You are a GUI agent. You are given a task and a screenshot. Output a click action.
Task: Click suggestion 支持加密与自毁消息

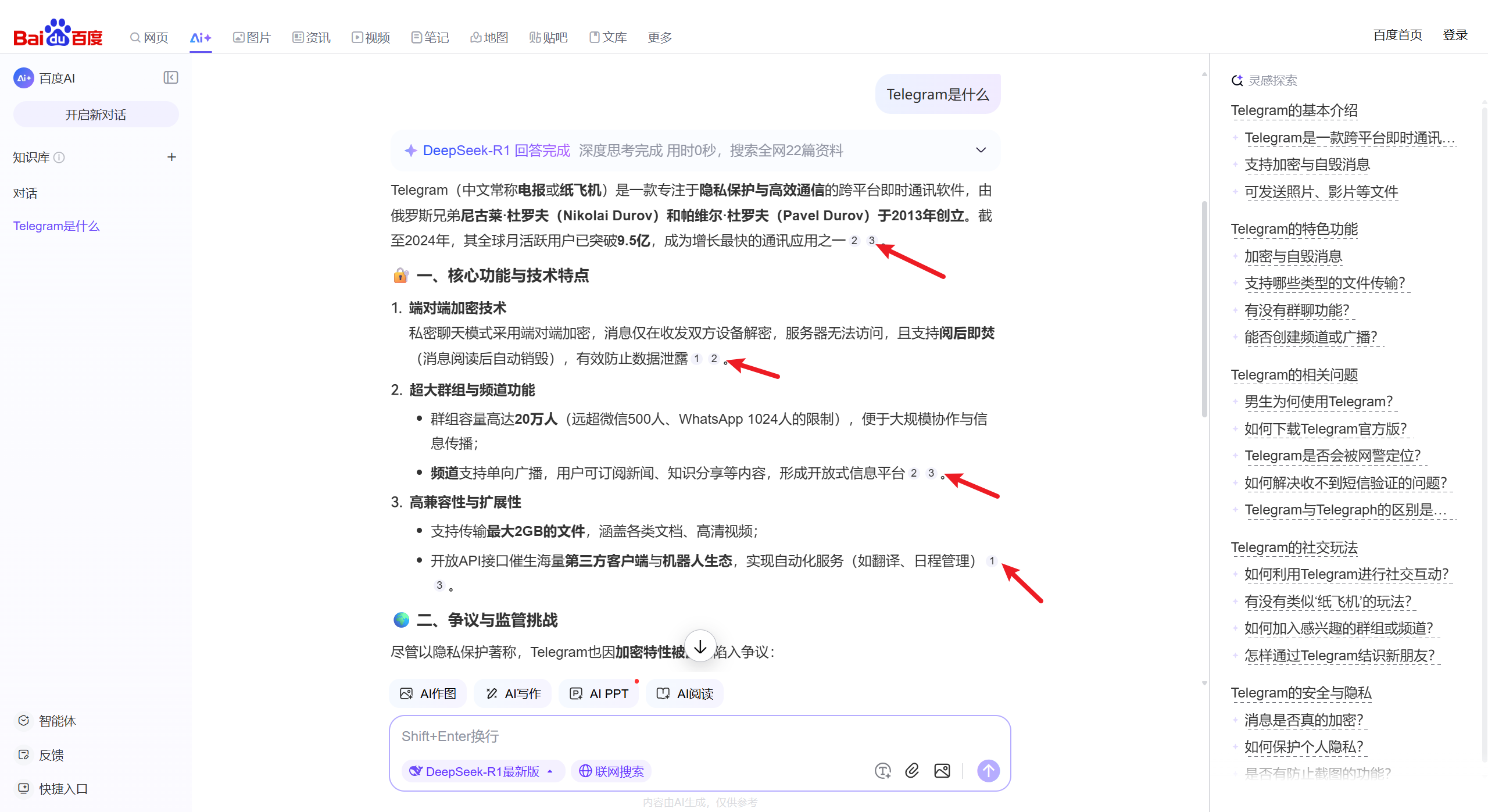pyautogui.click(x=1307, y=164)
